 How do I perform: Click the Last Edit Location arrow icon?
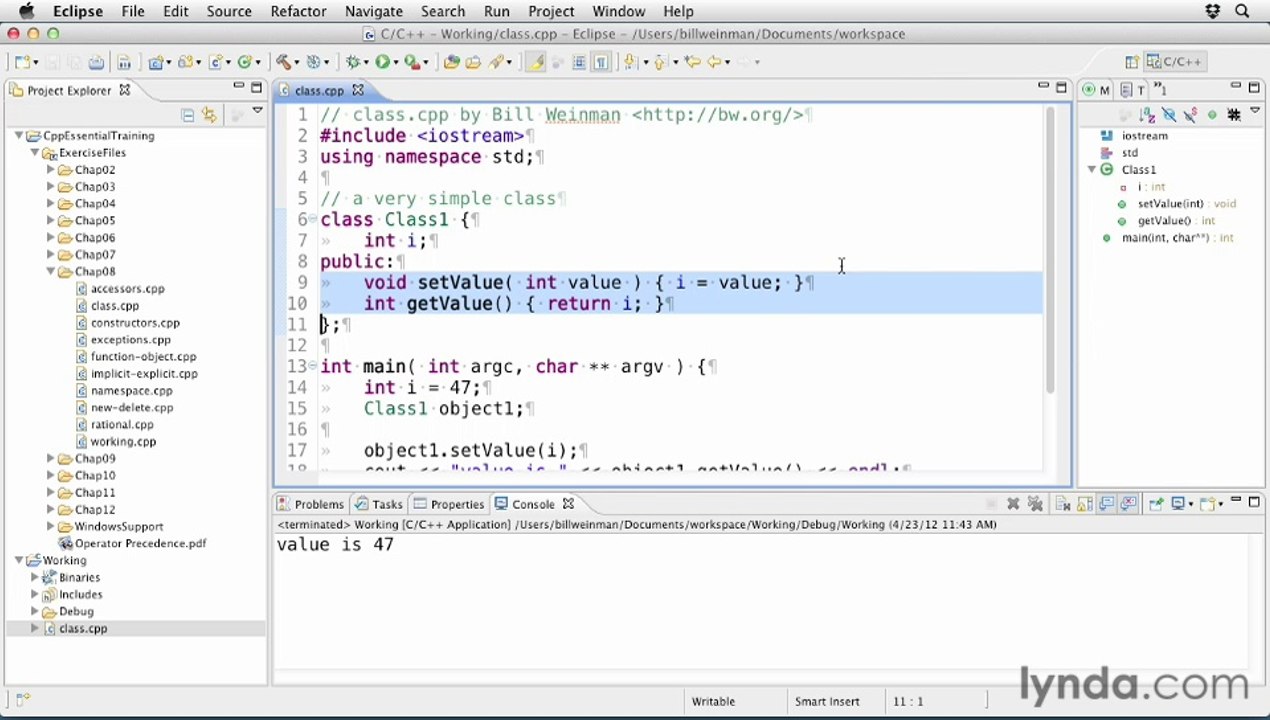point(692,62)
